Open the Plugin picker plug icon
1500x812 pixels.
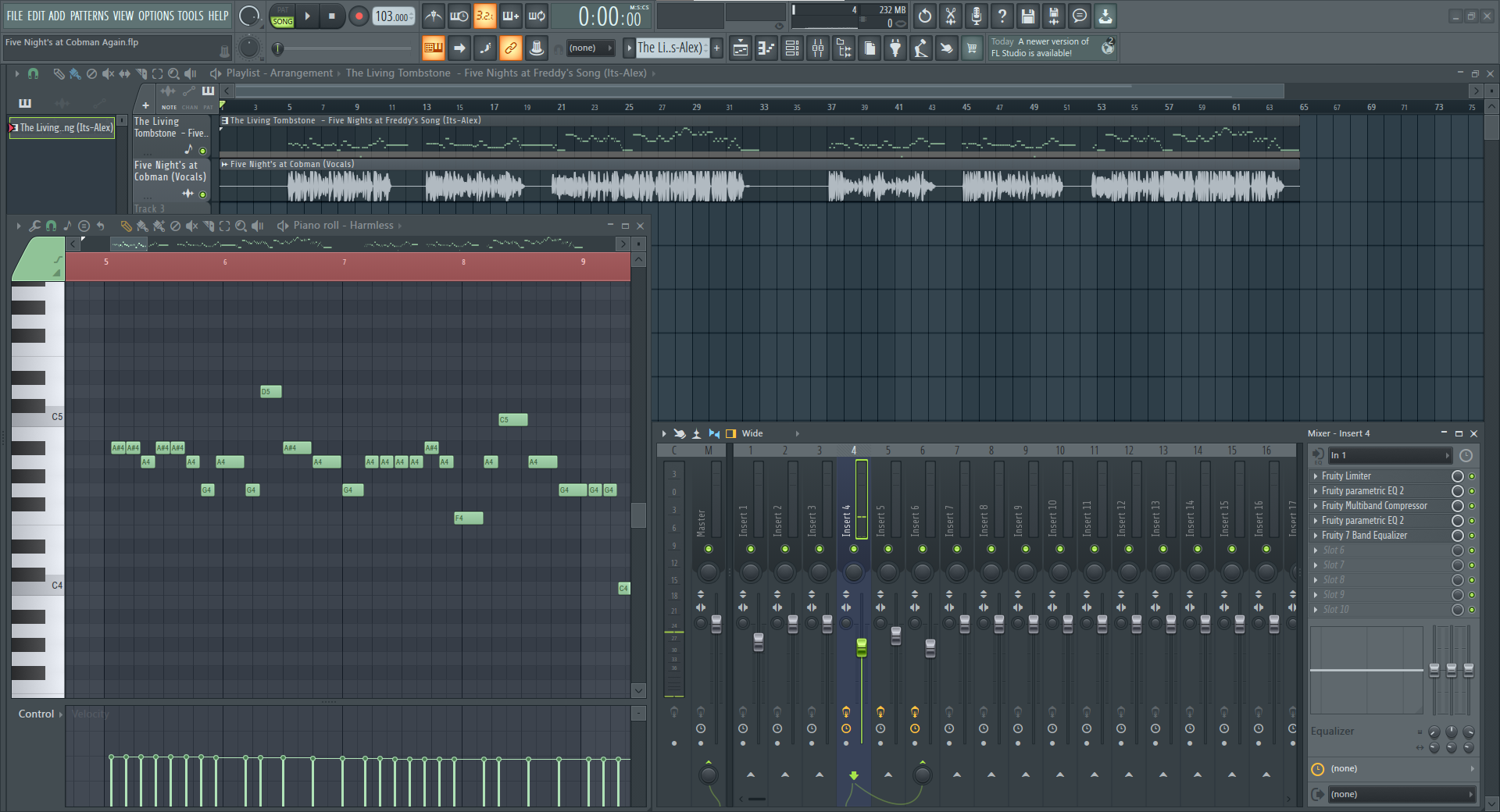[895, 48]
